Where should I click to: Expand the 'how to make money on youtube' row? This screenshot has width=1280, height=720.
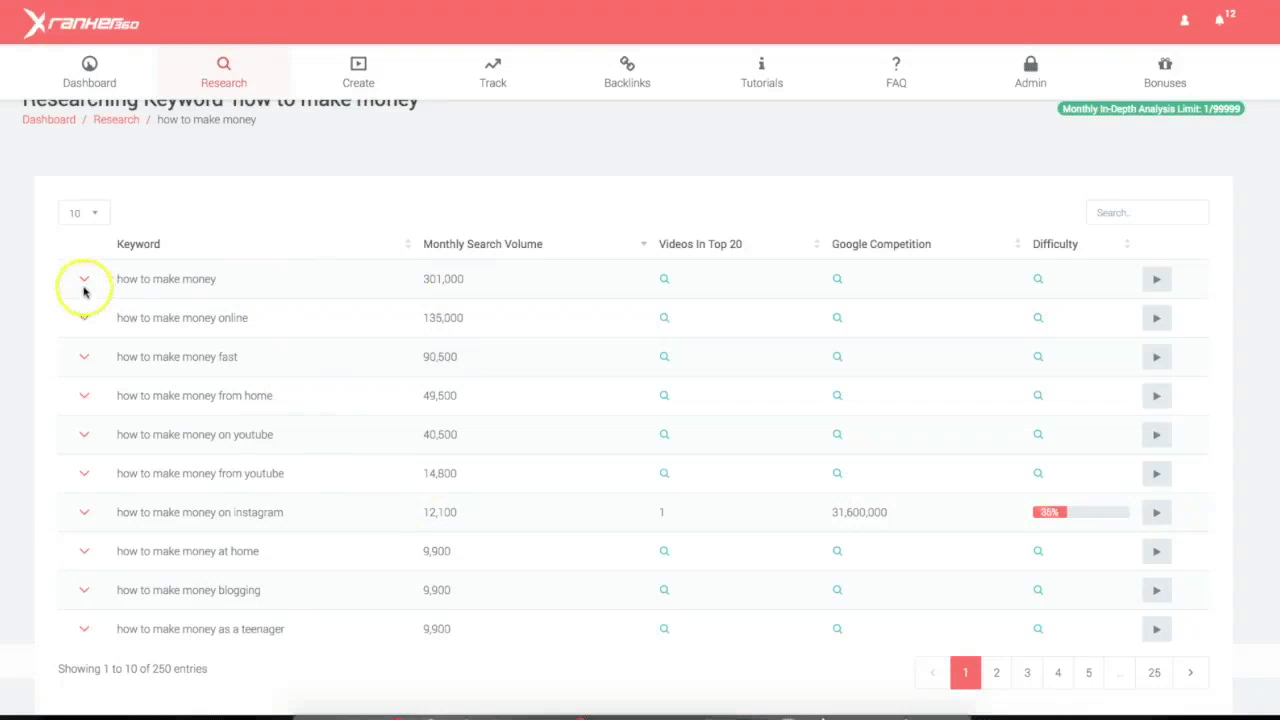tap(84, 435)
